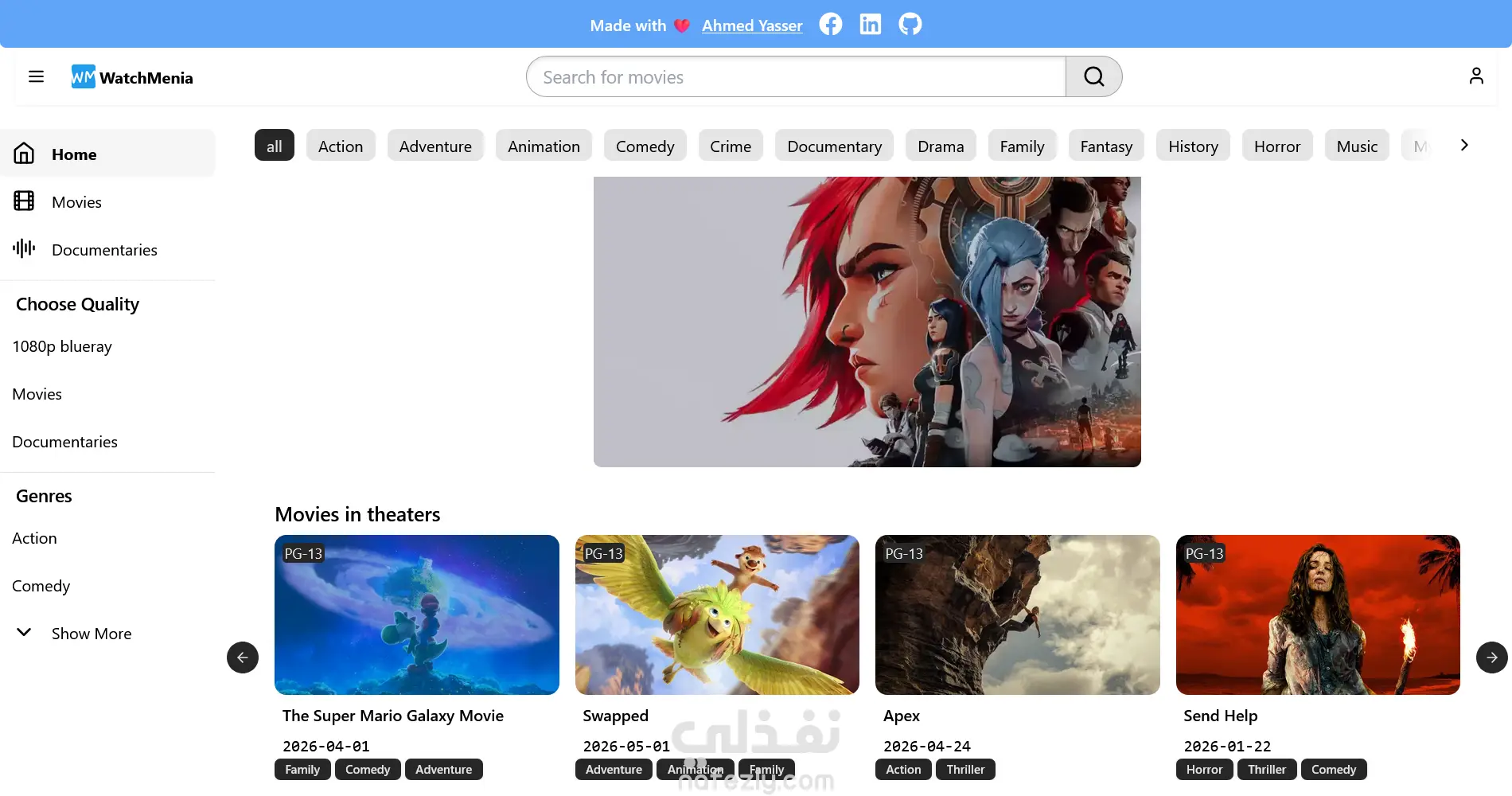Click Comedy tag on Super Mario card
This screenshot has height=796, width=1512.
point(368,770)
